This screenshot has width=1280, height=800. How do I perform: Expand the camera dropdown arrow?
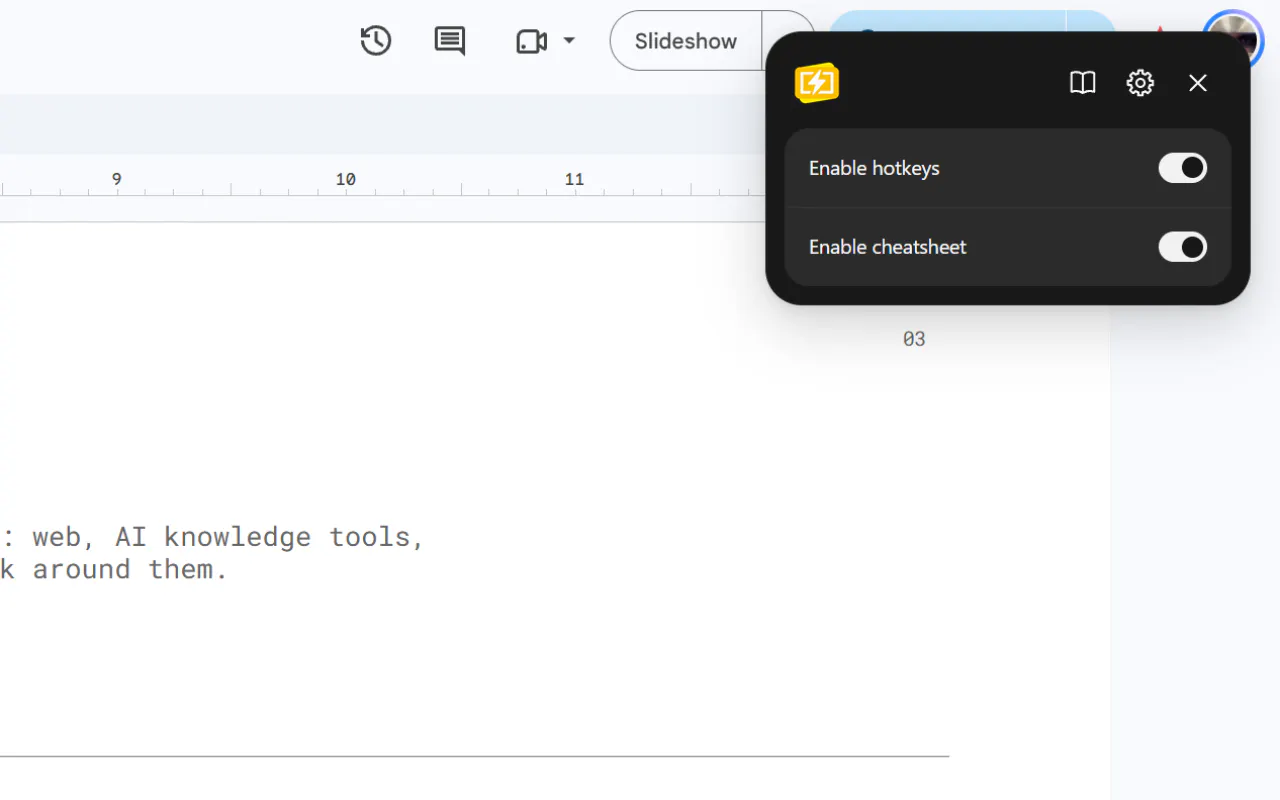pyautogui.click(x=569, y=41)
